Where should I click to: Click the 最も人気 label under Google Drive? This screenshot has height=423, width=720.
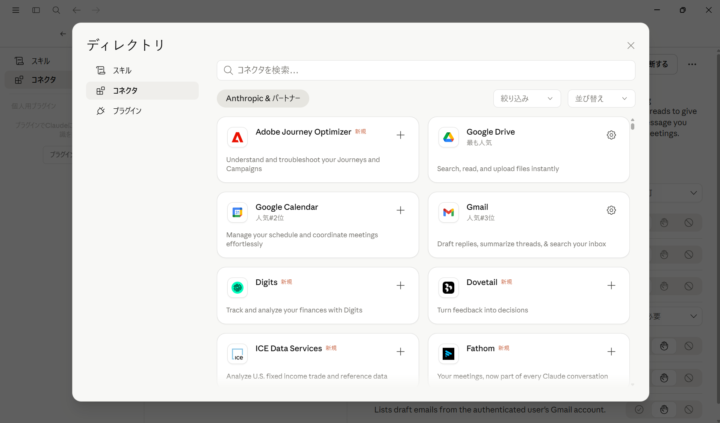click(x=479, y=143)
